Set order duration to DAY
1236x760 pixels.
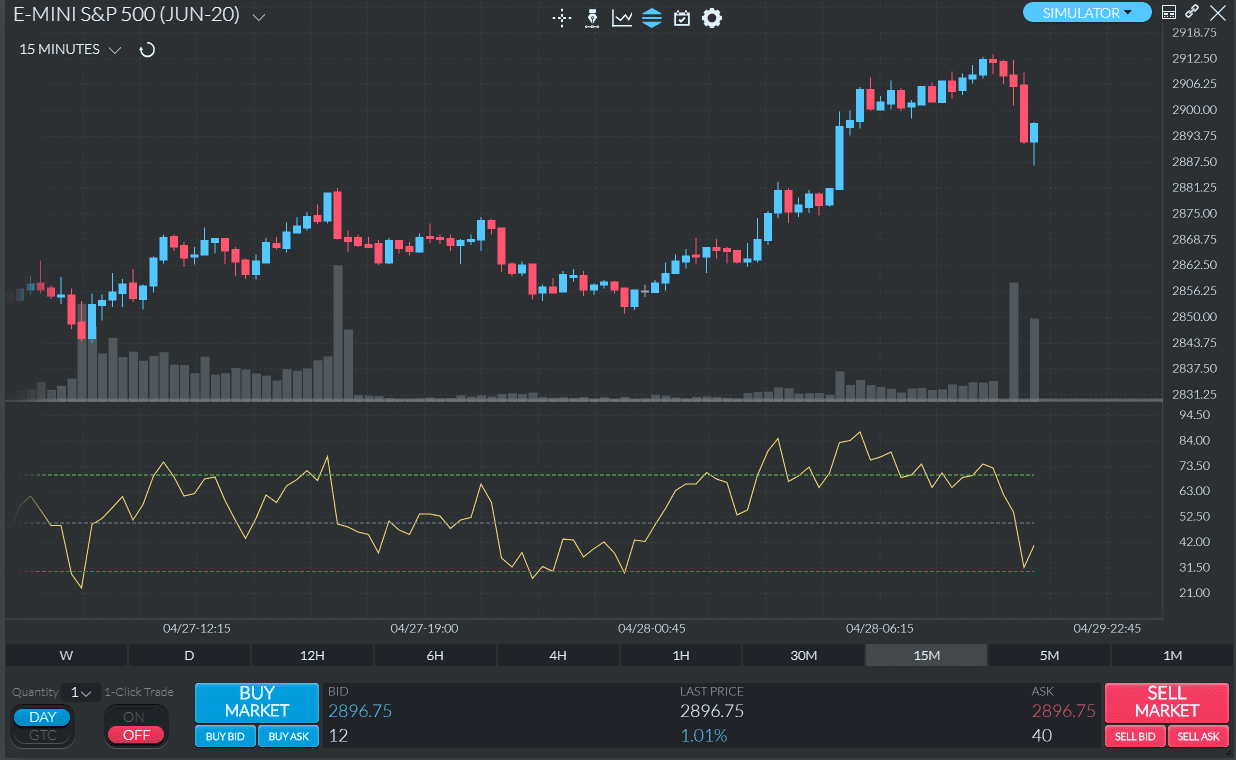pos(41,716)
